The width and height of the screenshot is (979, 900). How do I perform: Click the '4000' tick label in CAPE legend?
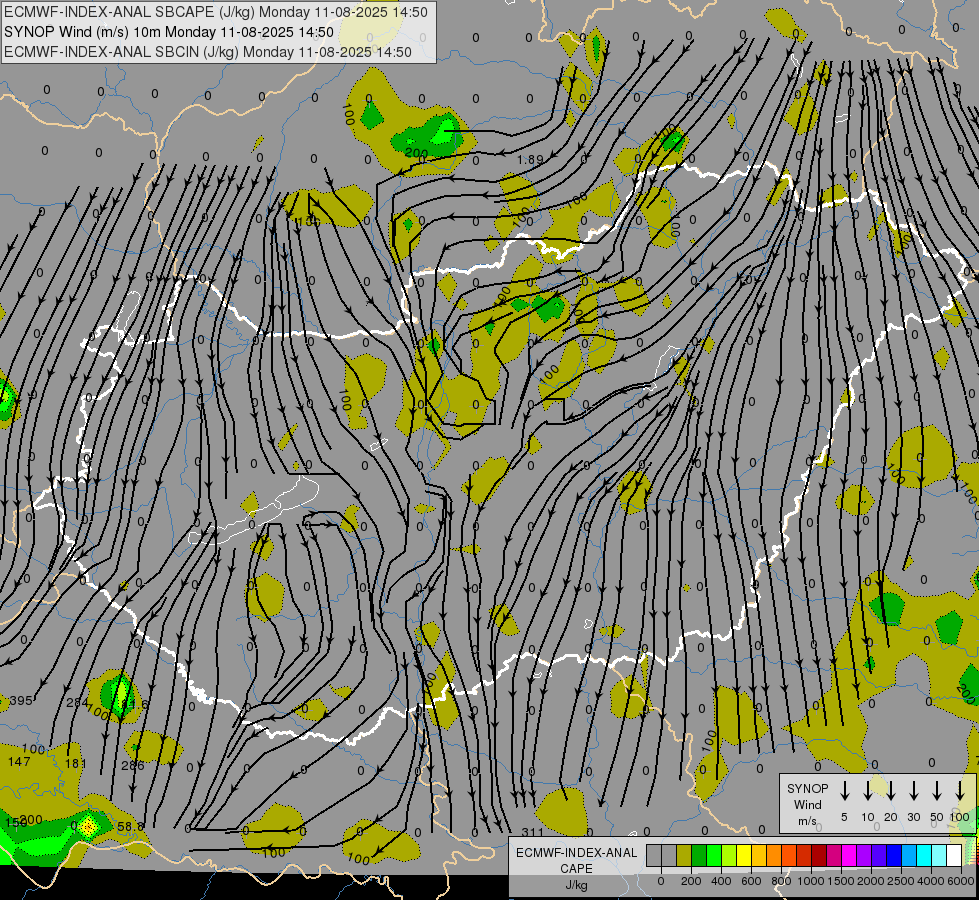(x=931, y=881)
